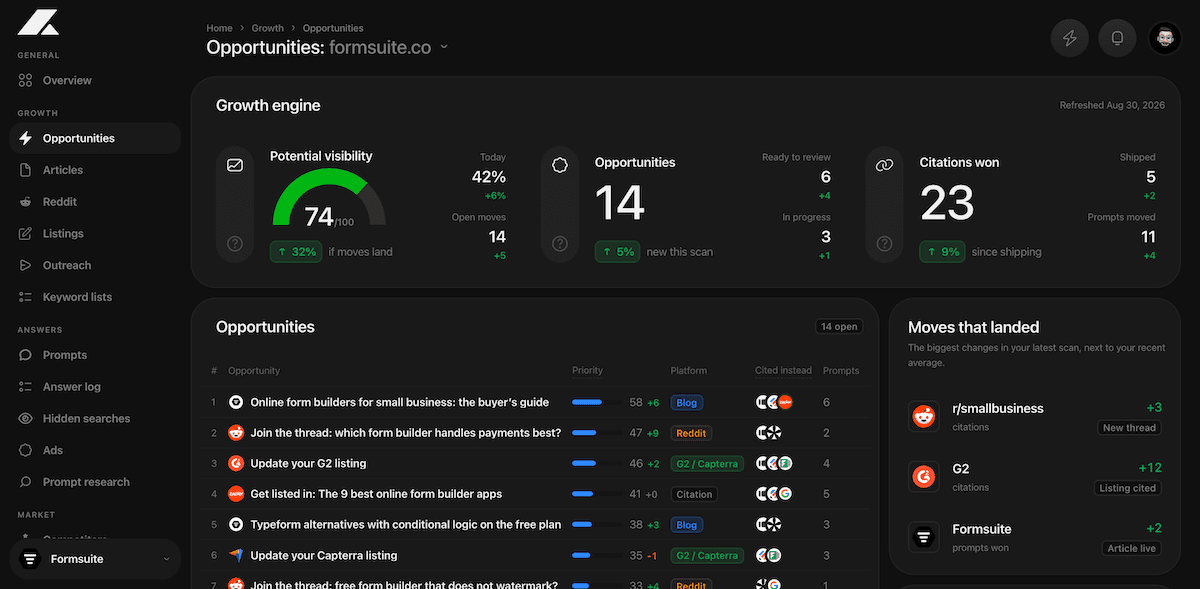Click the 14 open badge

click(839, 327)
